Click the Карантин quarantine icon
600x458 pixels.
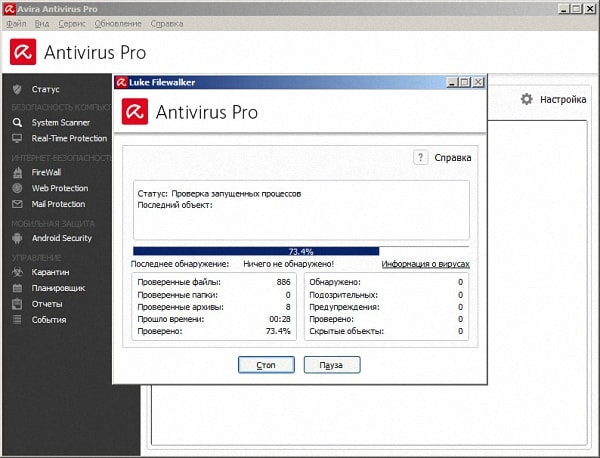tap(17, 272)
